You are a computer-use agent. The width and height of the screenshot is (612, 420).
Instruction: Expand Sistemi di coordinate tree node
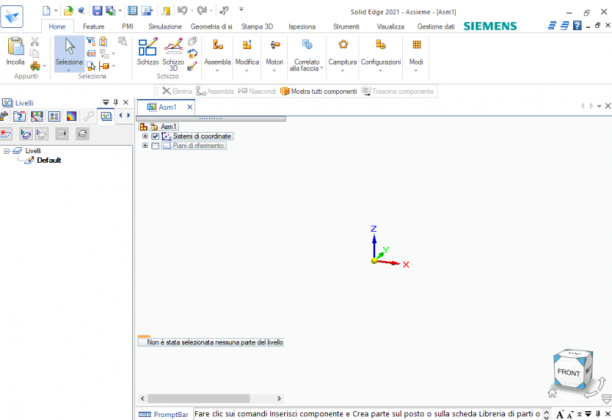tap(145, 136)
